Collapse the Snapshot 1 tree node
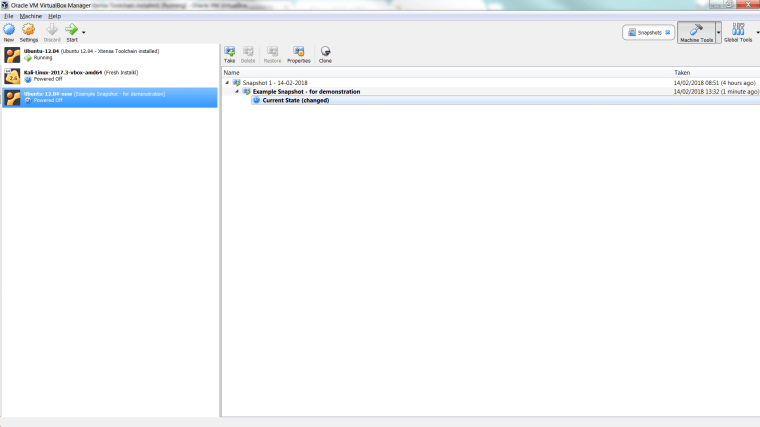This screenshot has height=427, width=760. (x=227, y=83)
